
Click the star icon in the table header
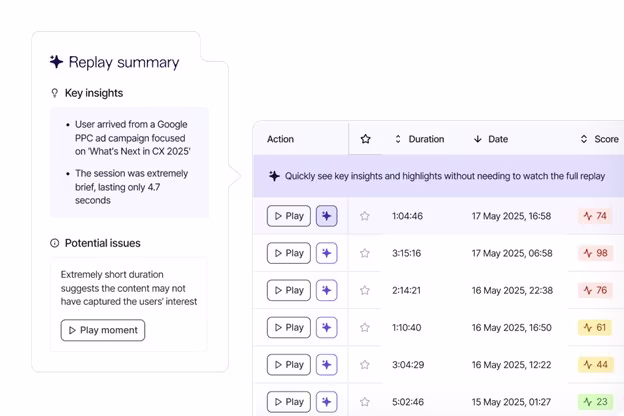pos(365,139)
